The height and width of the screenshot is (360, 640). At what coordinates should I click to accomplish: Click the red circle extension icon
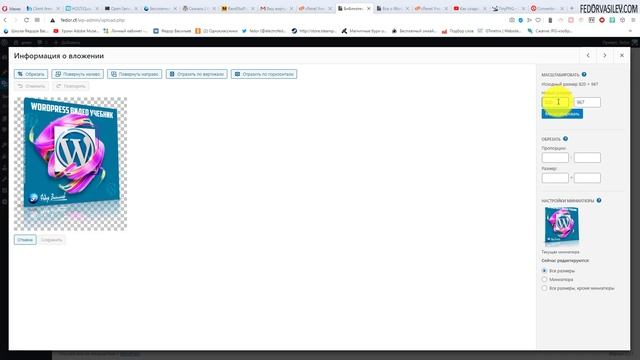click(x=602, y=20)
